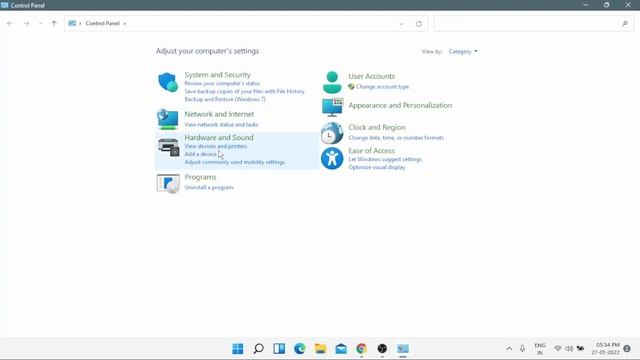
Task: Switch ENG IN input language
Action: click(x=540, y=349)
